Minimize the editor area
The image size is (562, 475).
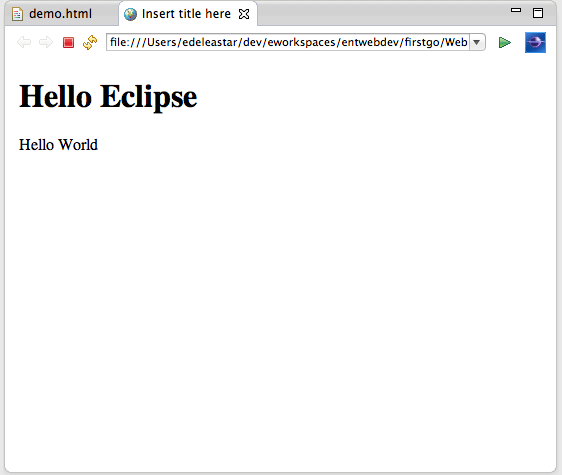pyautogui.click(x=516, y=10)
